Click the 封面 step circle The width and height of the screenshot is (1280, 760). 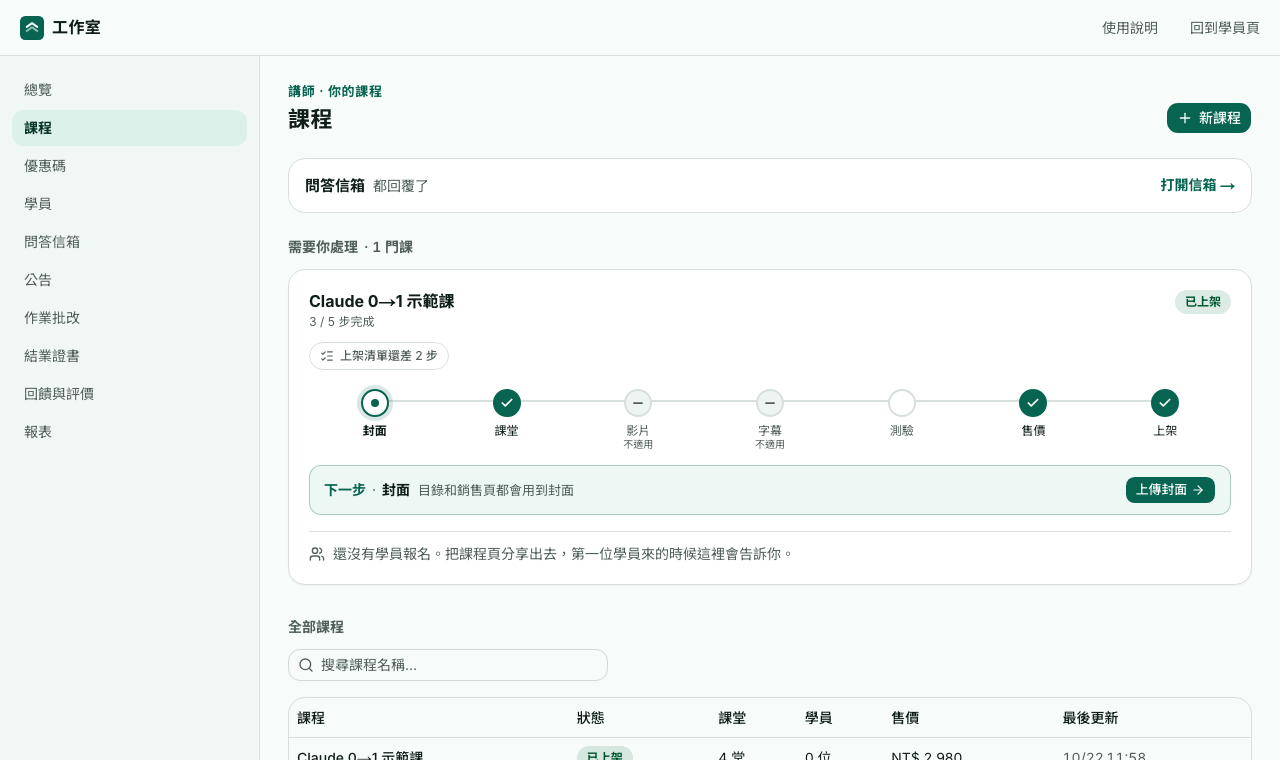coord(375,403)
